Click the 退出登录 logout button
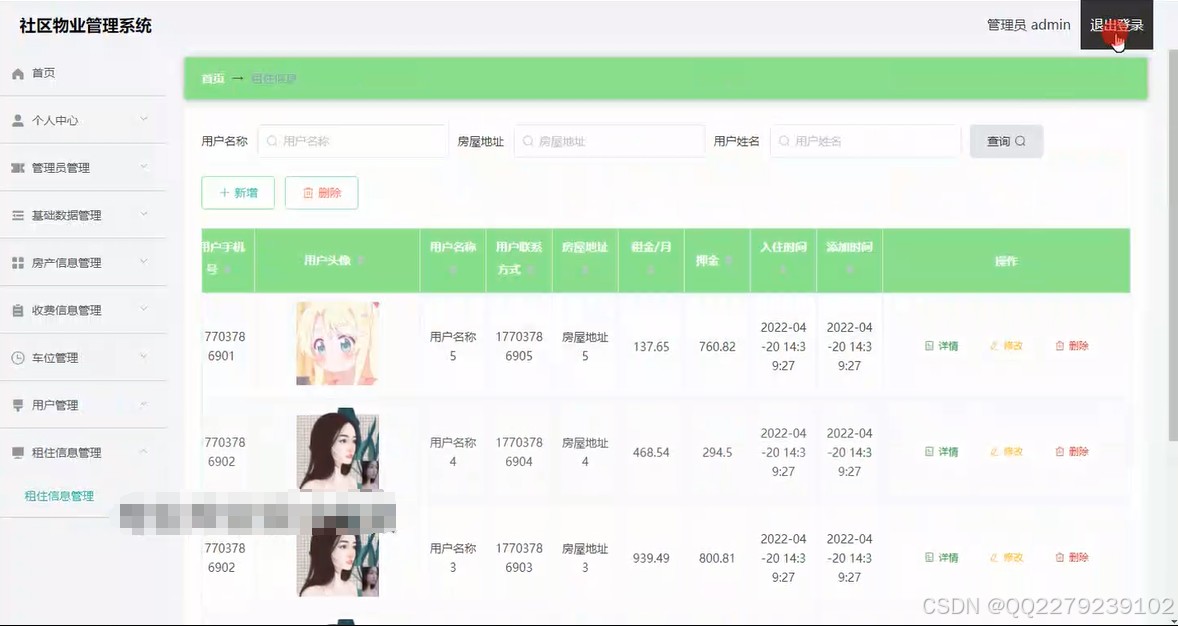Image resolution: width=1178 pixels, height=626 pixels. coord(1116,25)
